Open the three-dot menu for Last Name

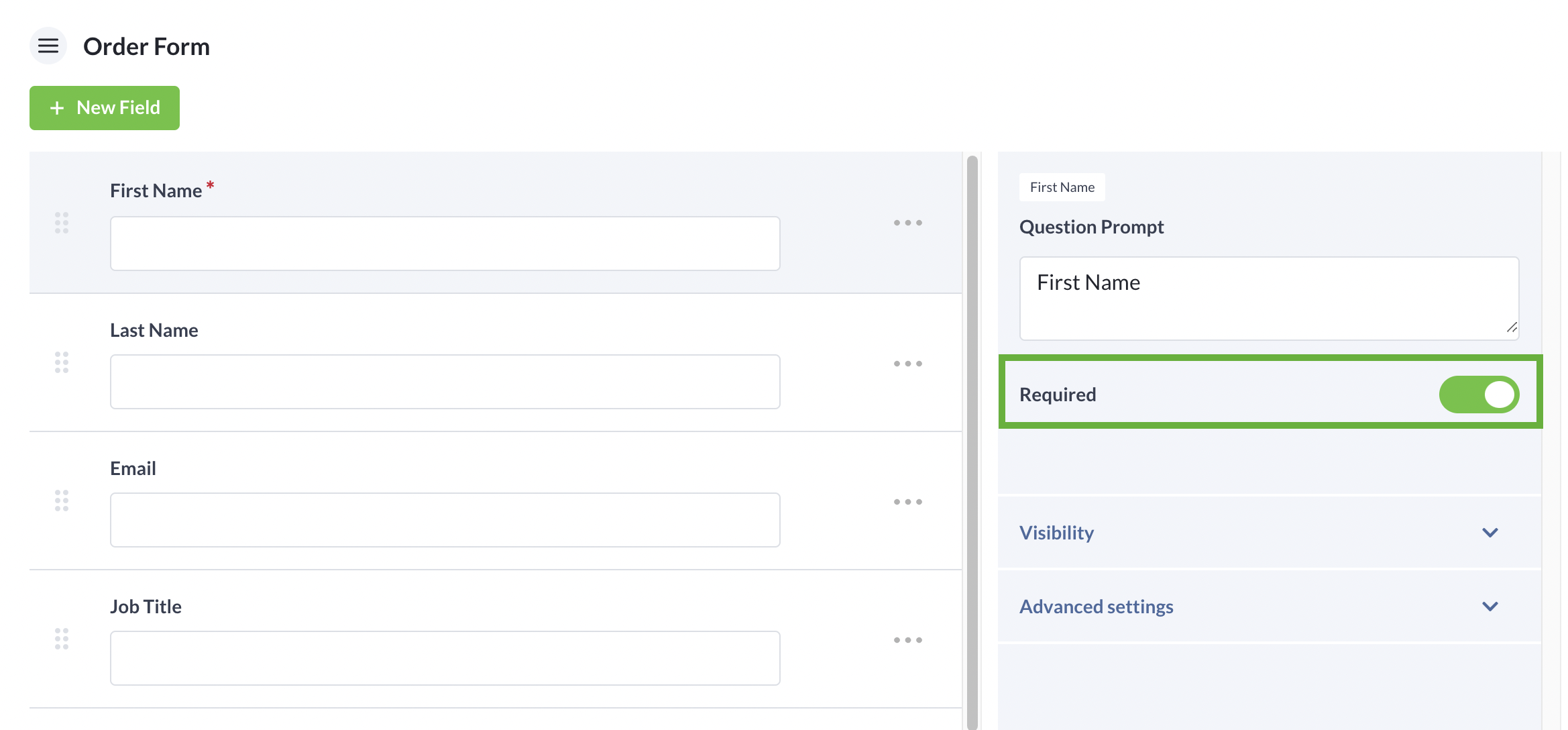coord(907,364)
